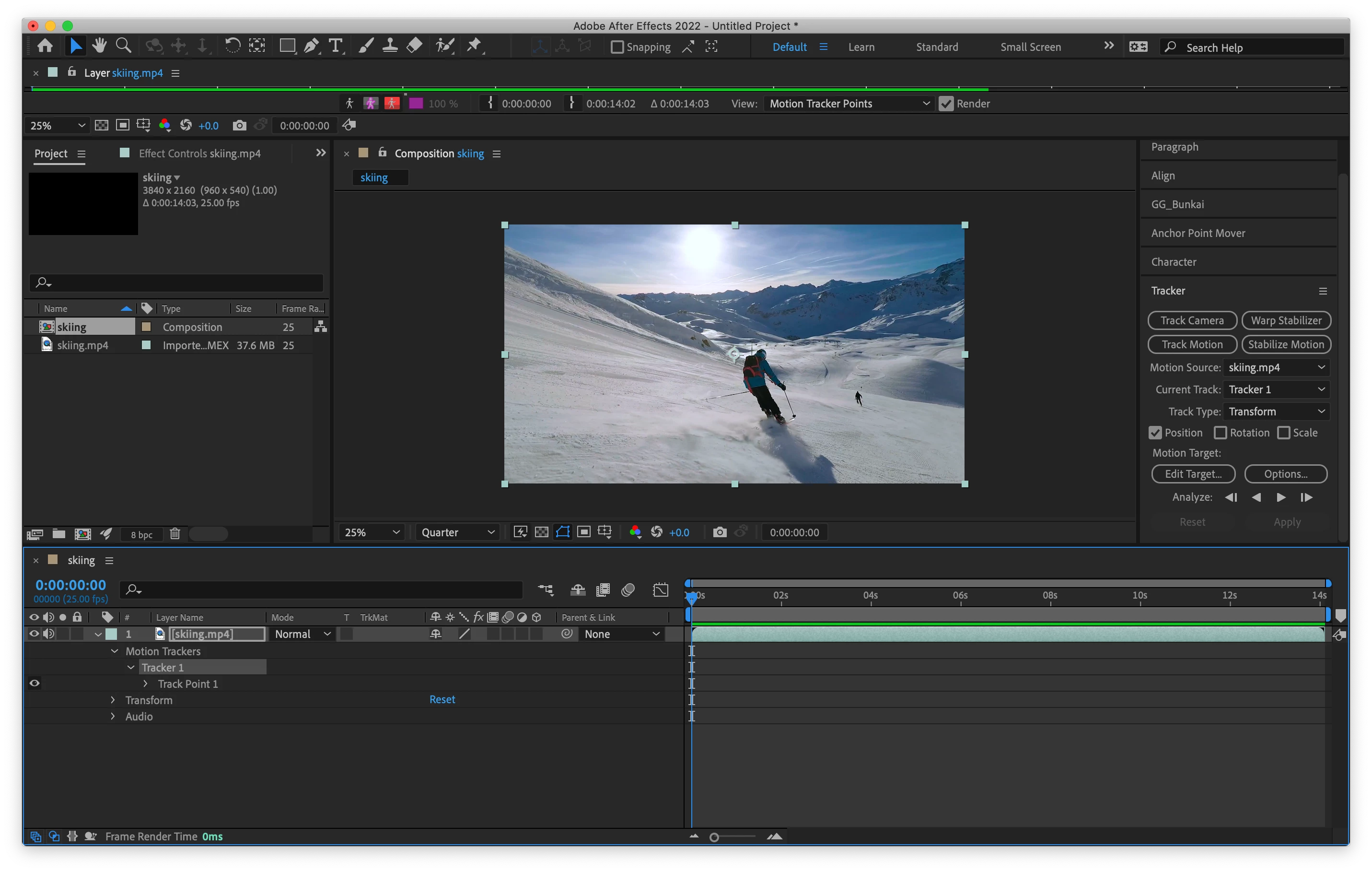
Task: Toggle the Snapping checkbox
Action: click(x=617, y=47)
